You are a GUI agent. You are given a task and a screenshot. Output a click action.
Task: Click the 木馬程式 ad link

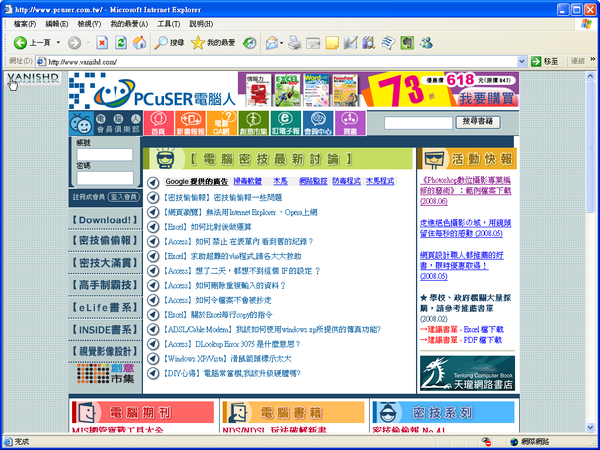coord(380,181)
